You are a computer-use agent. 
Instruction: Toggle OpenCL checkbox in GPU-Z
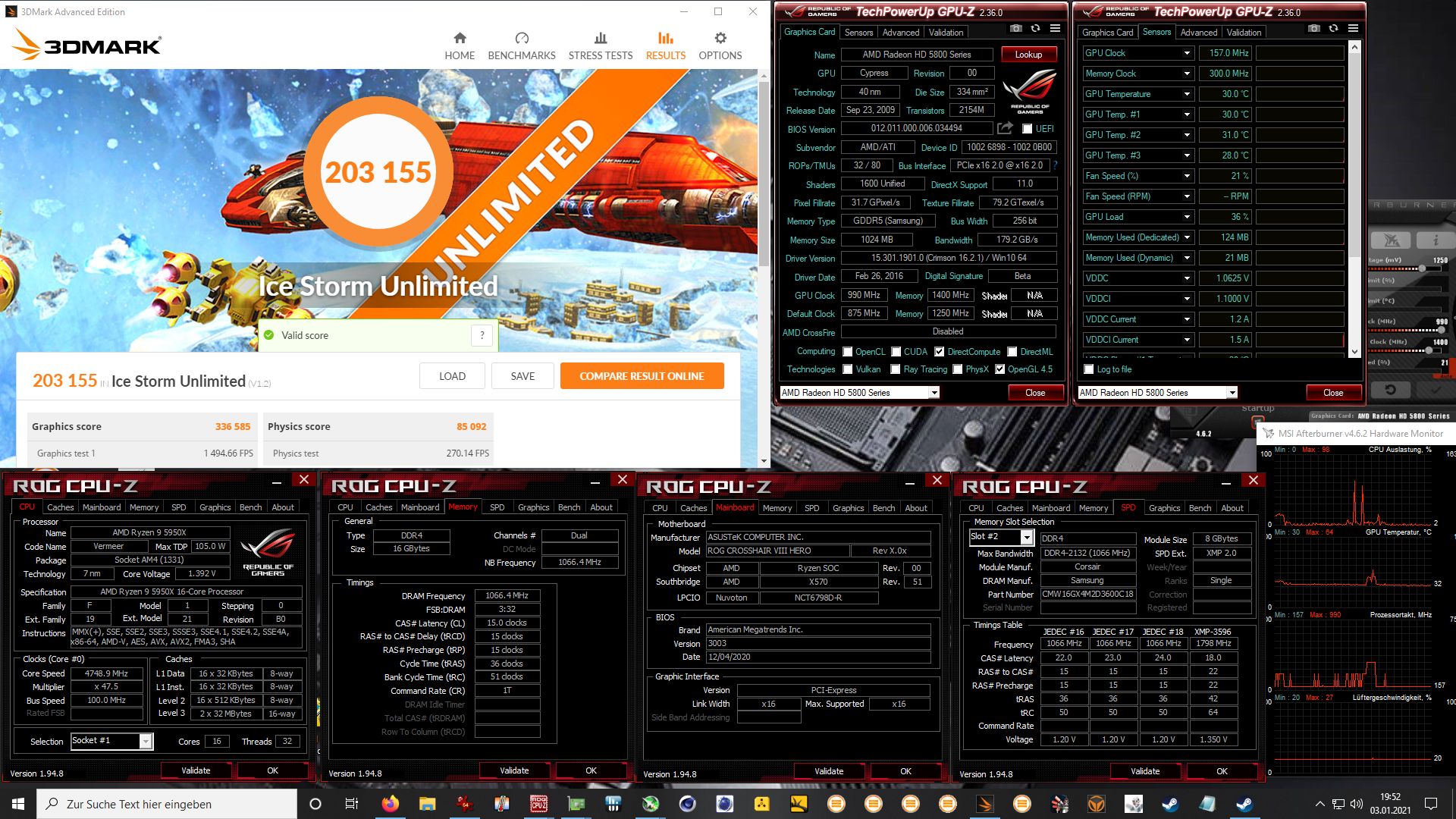coord(848,352)
